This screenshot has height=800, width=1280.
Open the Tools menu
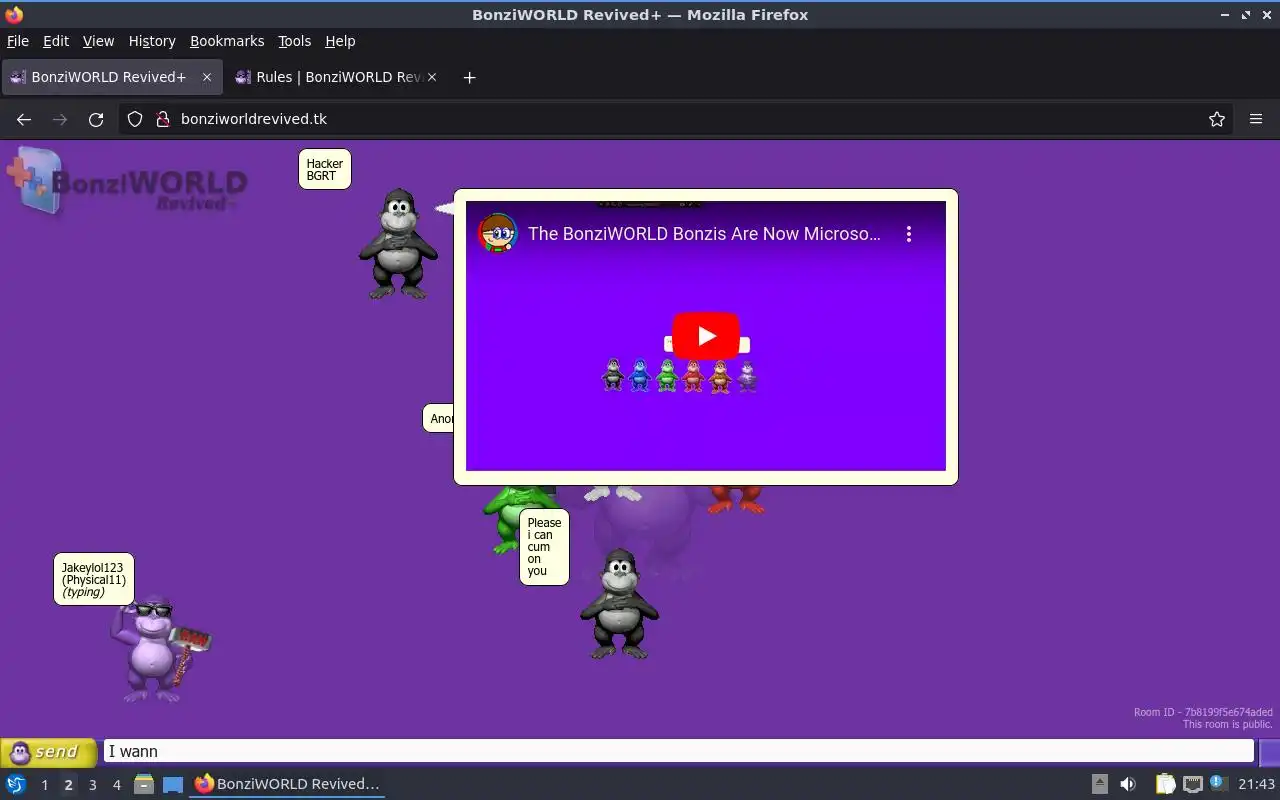(295, 41)
